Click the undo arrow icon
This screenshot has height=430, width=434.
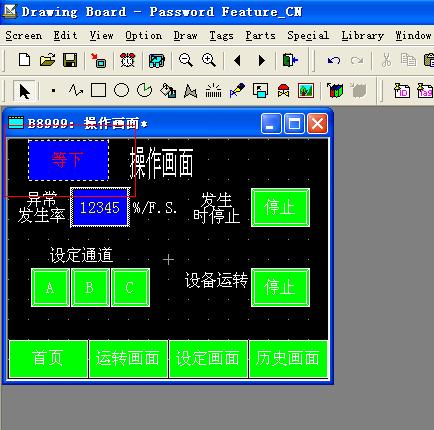click(334, 61)
